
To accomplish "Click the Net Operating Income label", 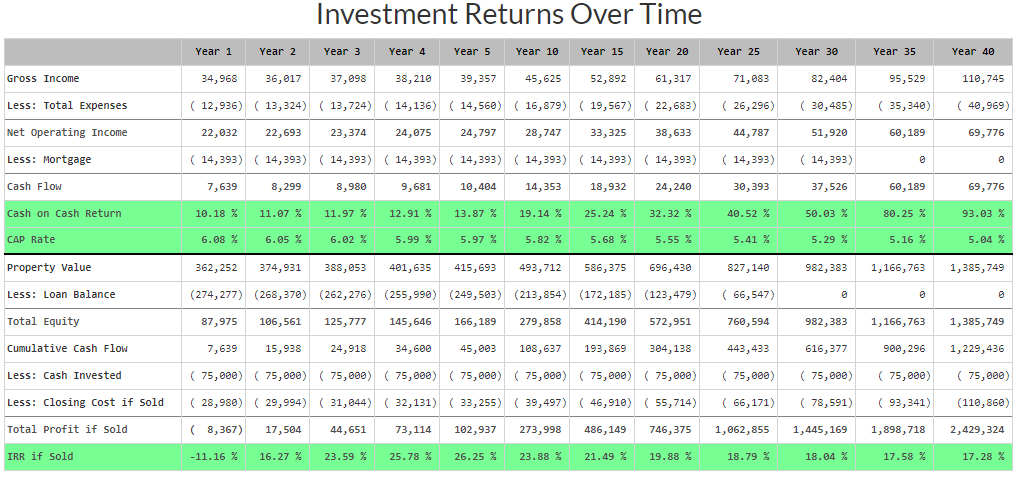I will coord(67,132).
